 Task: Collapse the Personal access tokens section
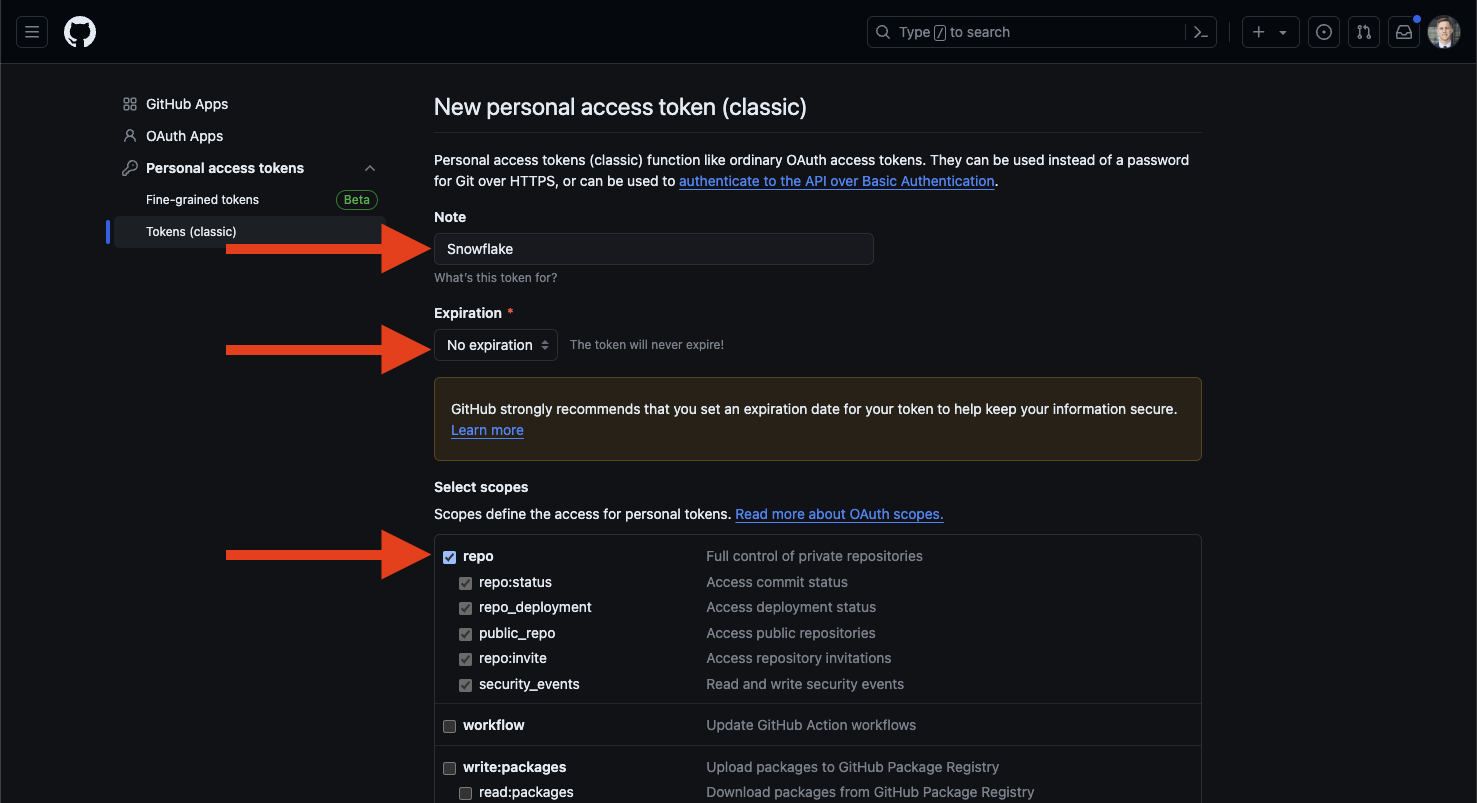click(x=370, y=168)
